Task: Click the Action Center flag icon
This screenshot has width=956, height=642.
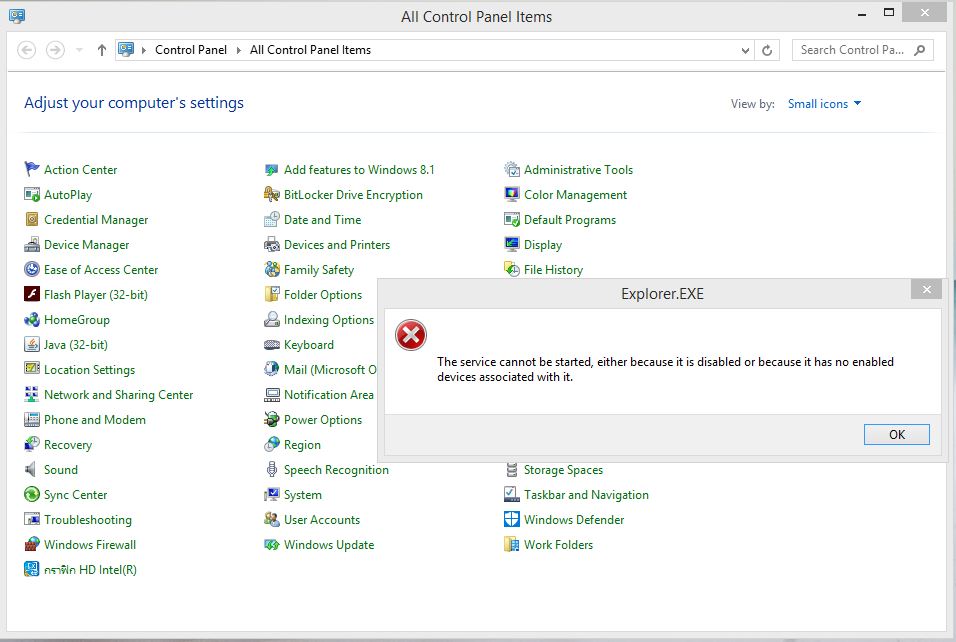Action: (x=32, y=169)
